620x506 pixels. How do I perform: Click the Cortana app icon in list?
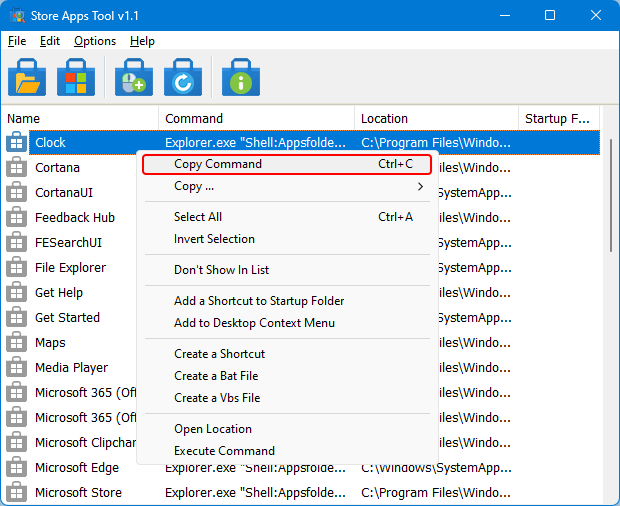[16, 168]
